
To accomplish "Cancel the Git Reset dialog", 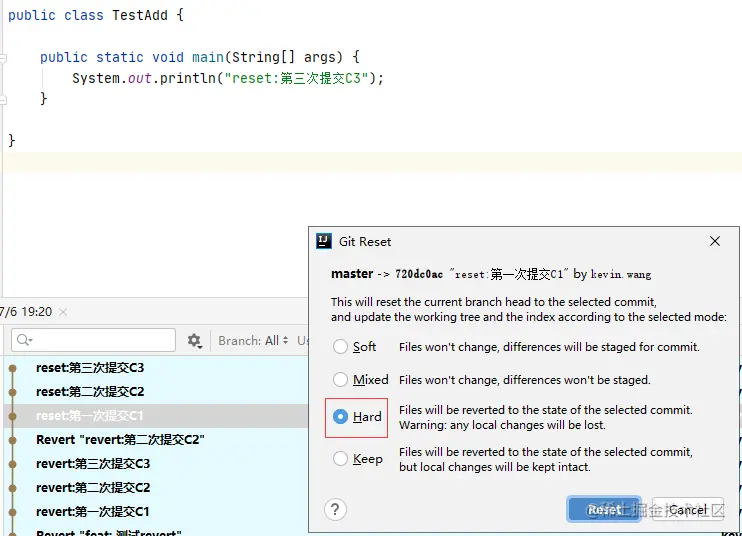I will (x=688, y=510).
